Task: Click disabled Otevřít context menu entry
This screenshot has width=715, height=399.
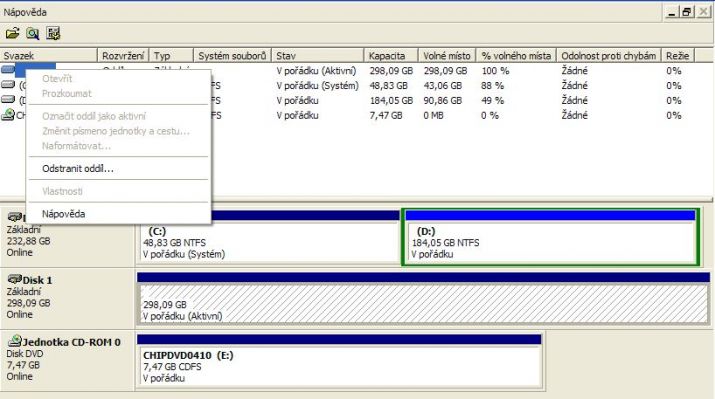Action: coord(57,78)
